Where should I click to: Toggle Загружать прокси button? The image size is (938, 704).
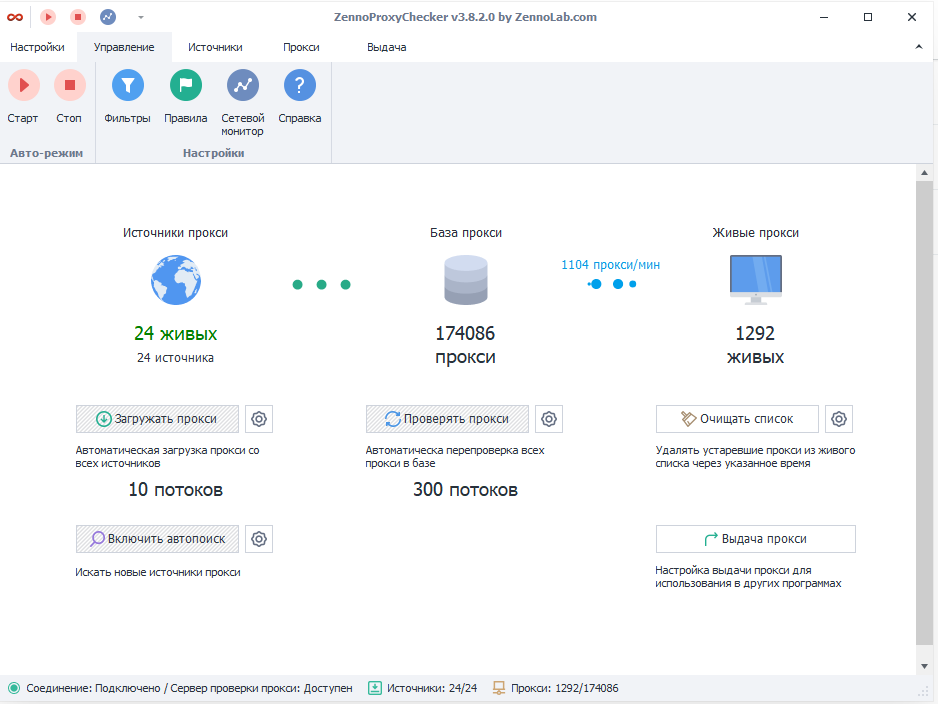click(x=157, y=419)
